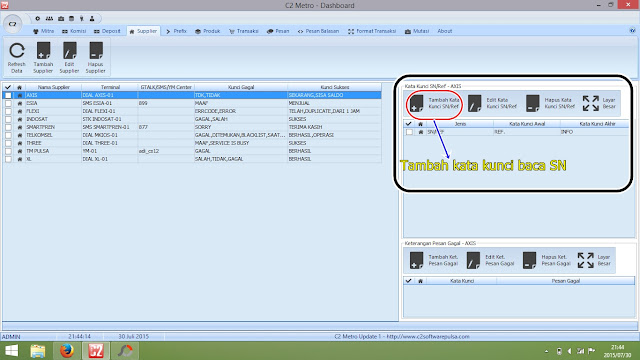Click the C2 Metro taskbar icon
Viewport: 640px width, 360px height.
[x=96, y=351]
